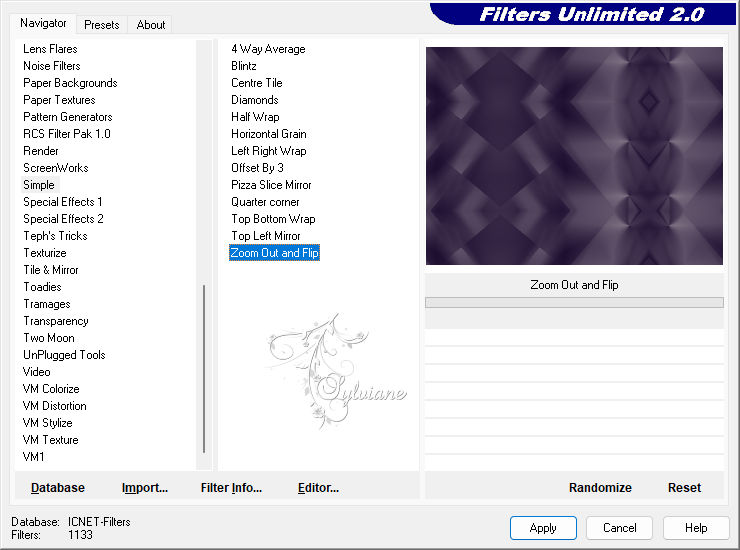
Task: Select VM Stylize category
Action: [47, 423]
